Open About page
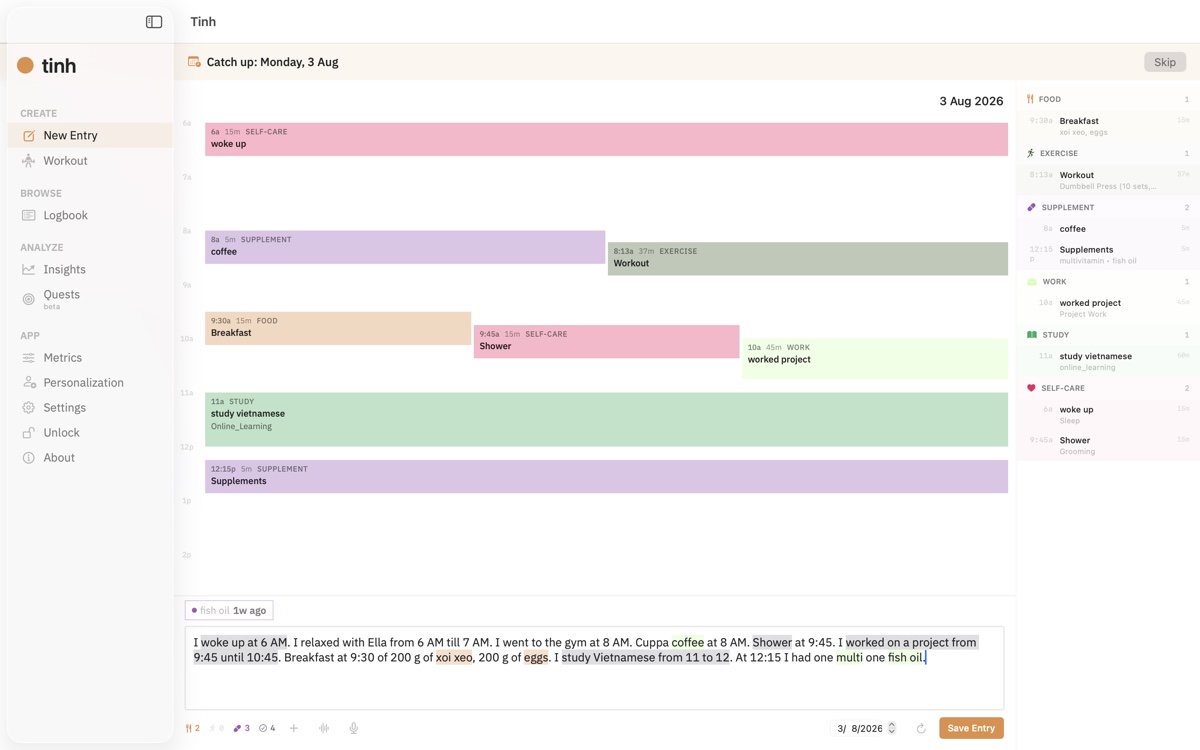This screenshot has width=1200, height=750. pyautogui.click(x=90, y=457)
